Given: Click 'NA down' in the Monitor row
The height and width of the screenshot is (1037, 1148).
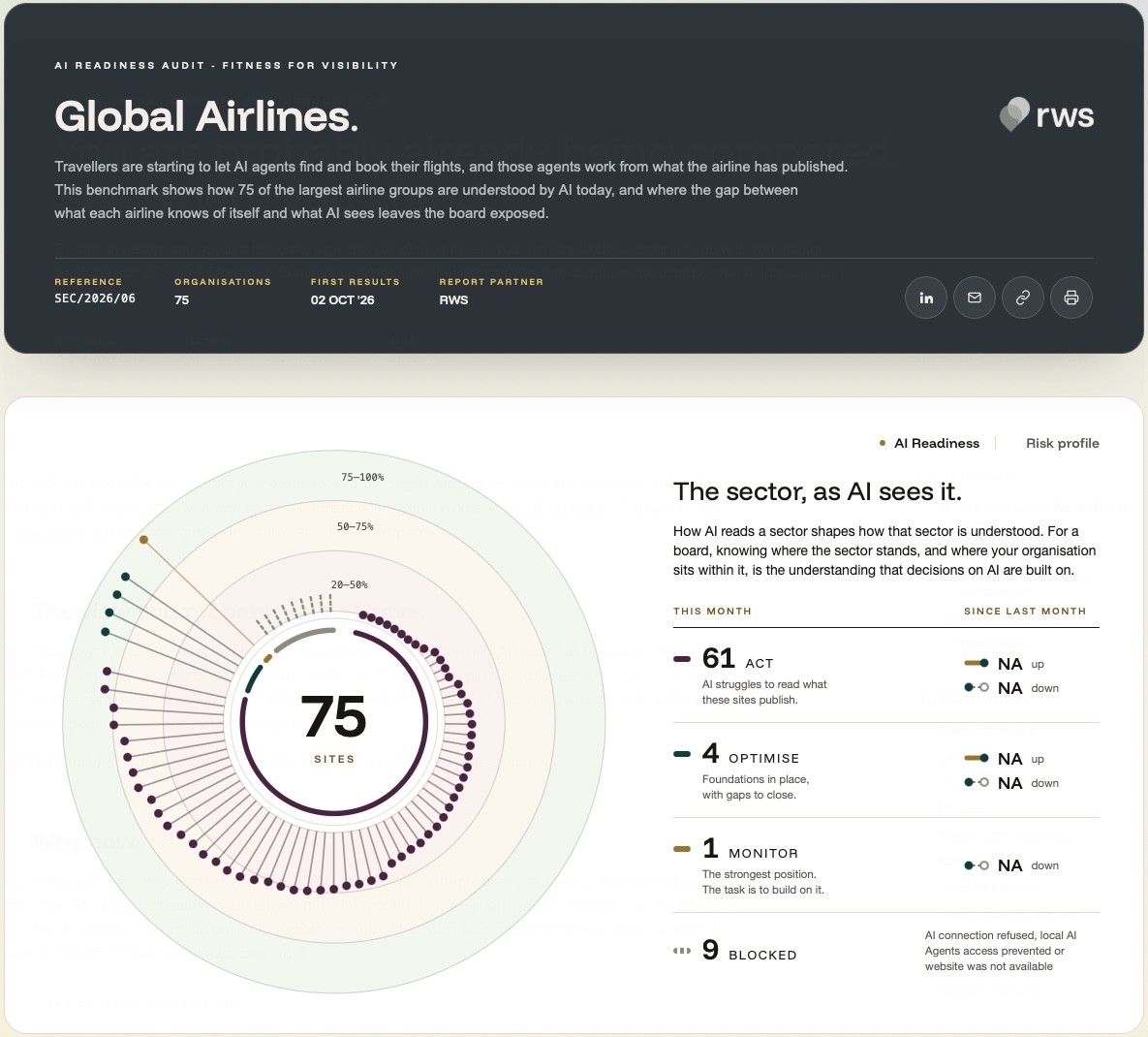Looking at the screenshot, I should [1028, 865].
